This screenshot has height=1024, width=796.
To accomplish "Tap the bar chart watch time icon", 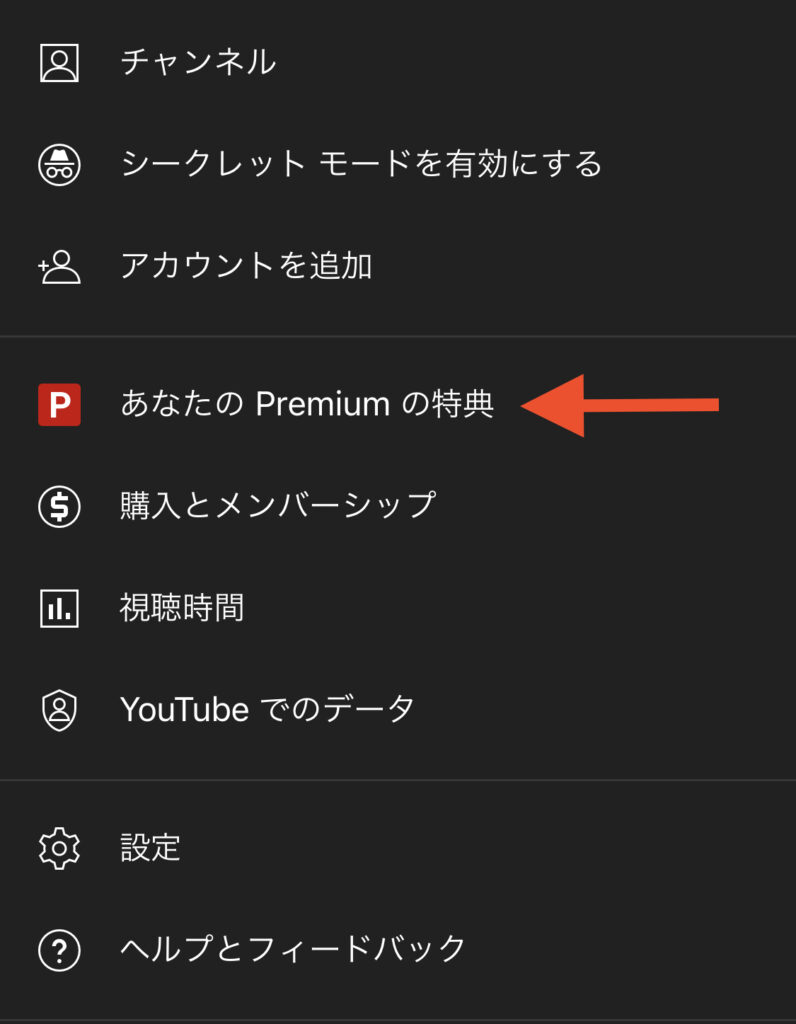I will [x=59, y=609].
